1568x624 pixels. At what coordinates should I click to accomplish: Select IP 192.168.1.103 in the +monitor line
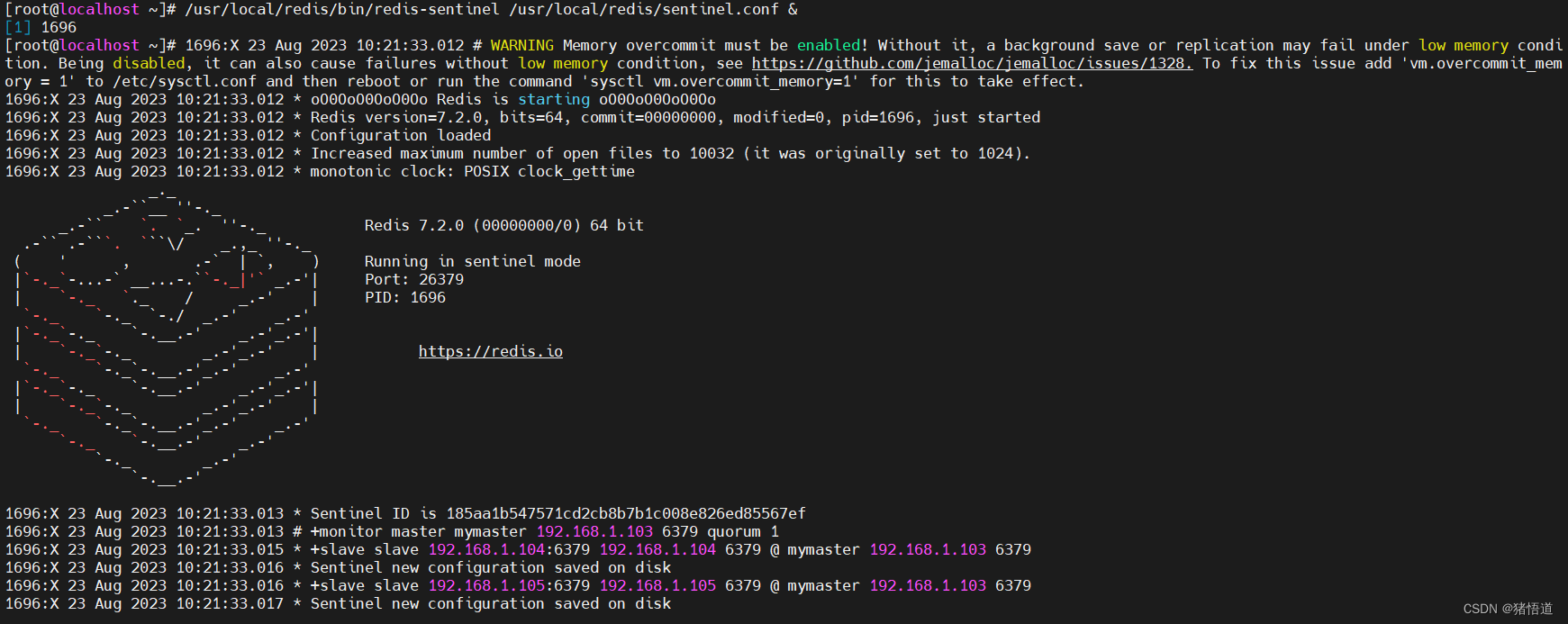click(x=594, y=531)
